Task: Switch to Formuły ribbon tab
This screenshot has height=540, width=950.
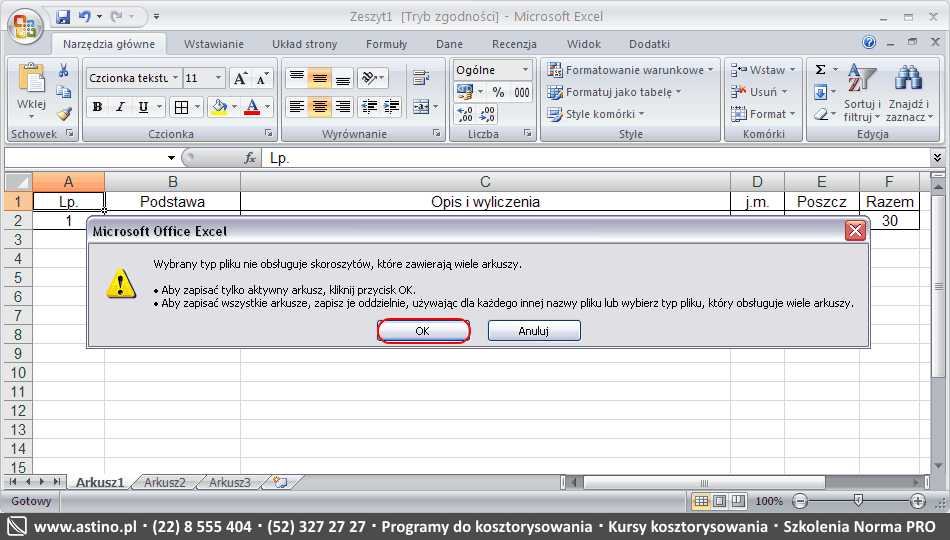Action: click(x=387, y=44)
